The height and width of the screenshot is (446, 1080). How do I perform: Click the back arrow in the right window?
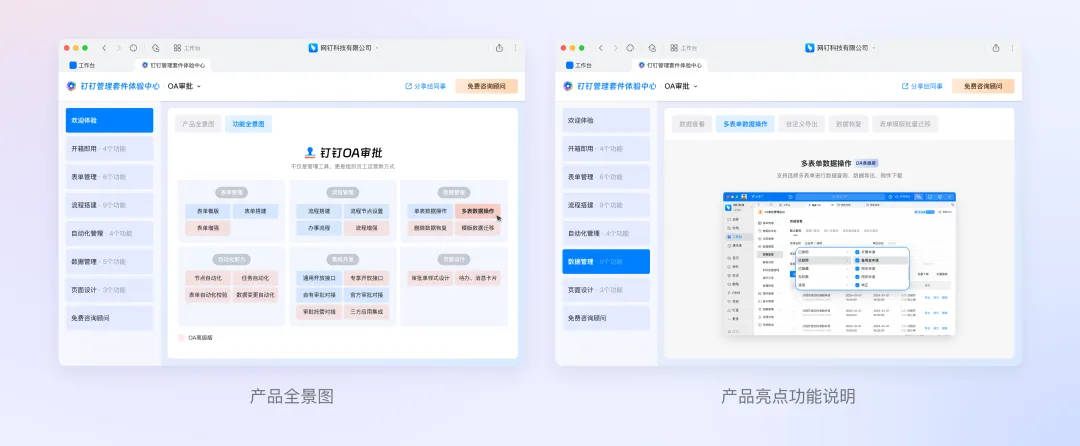(601, 48)
